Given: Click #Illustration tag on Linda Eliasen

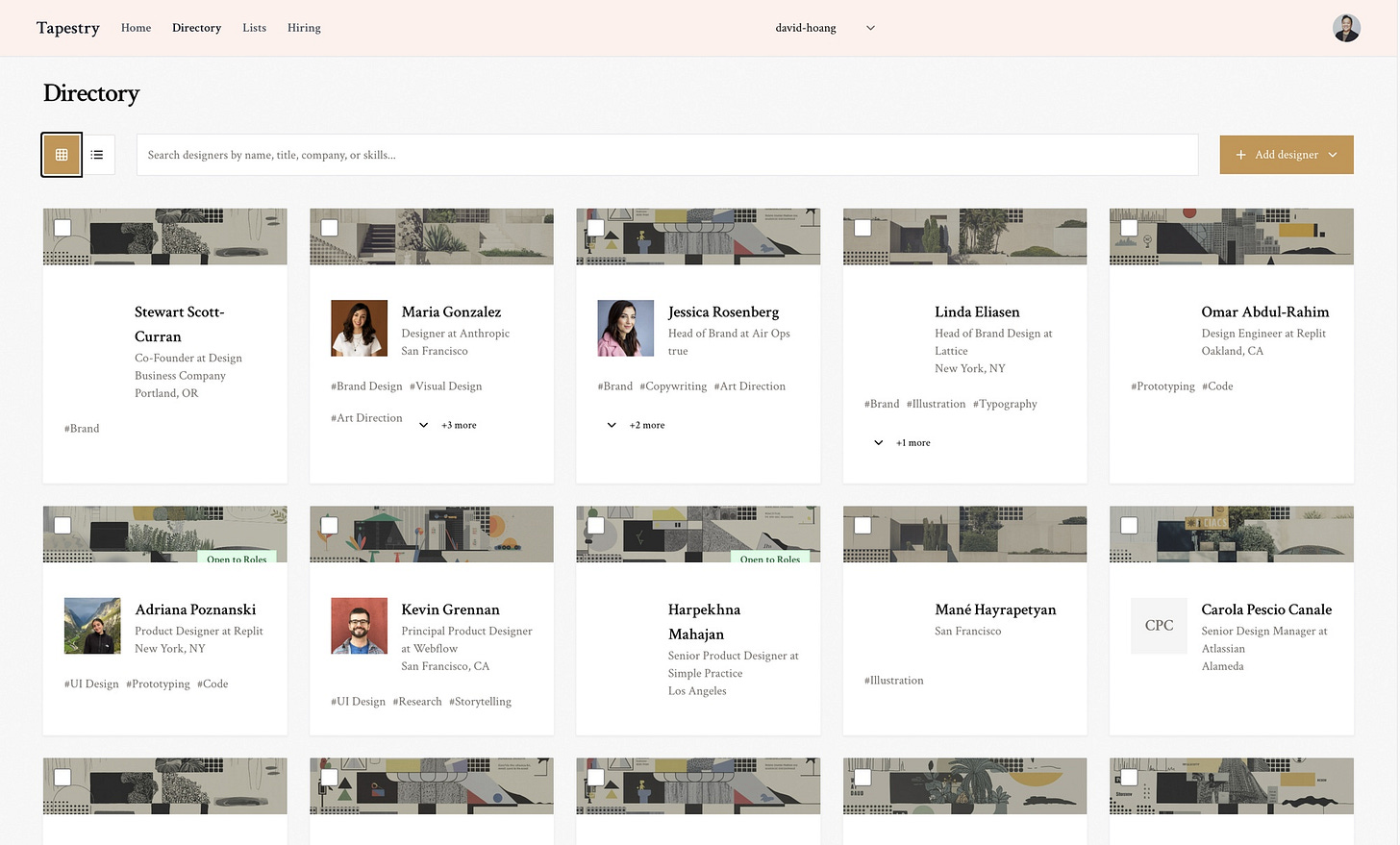Looking at the screenshot, I should tap(936, 404).
